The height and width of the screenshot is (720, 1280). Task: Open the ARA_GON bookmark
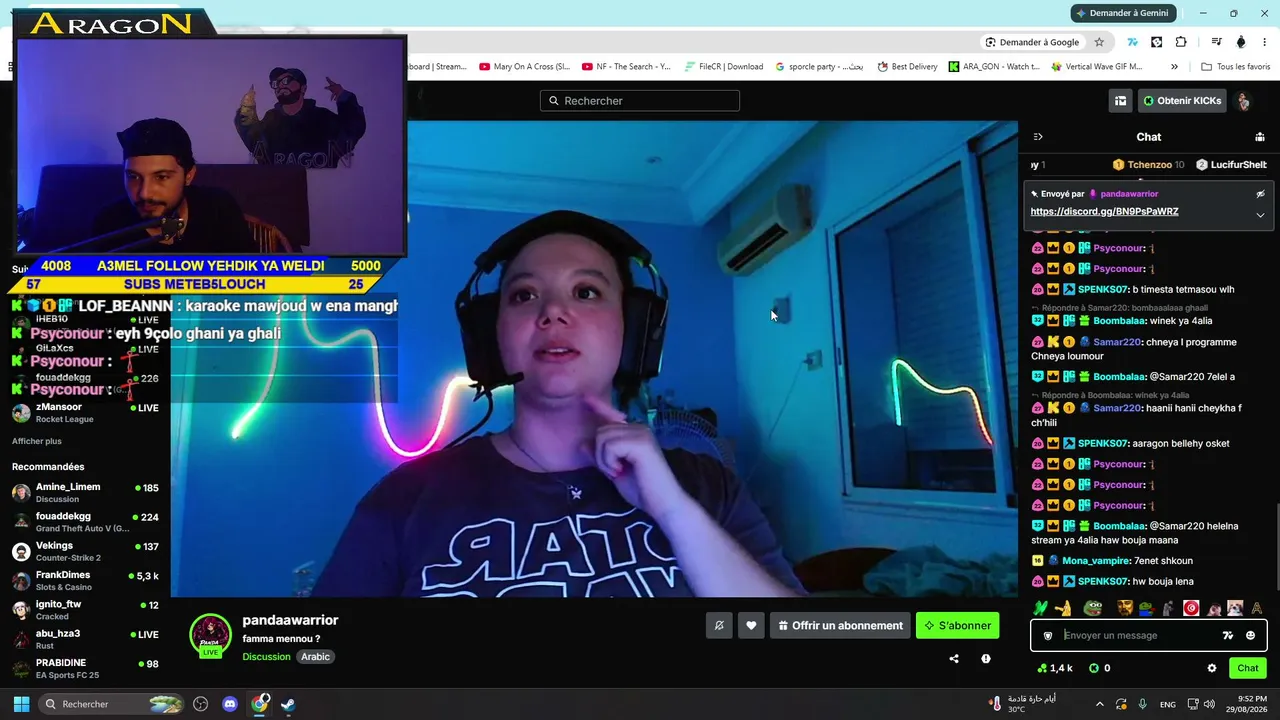coord(994,67)
